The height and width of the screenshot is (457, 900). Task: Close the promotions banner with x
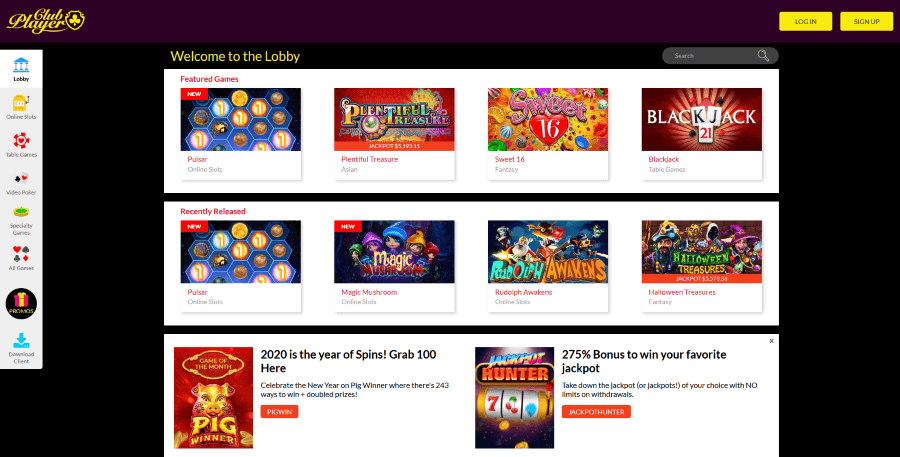point(771,341)
